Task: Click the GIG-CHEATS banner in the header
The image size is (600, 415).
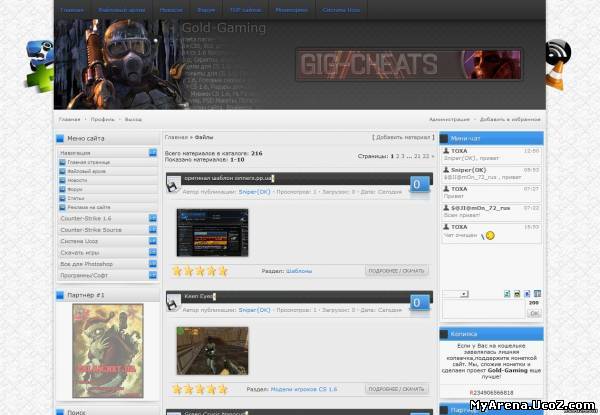Action: tap(409, 64)
